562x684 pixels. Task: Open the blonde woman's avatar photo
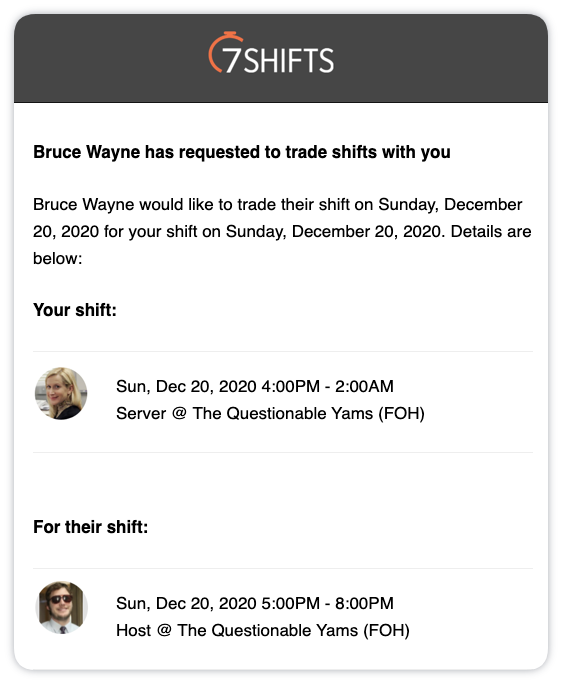[x=61, y=393]
